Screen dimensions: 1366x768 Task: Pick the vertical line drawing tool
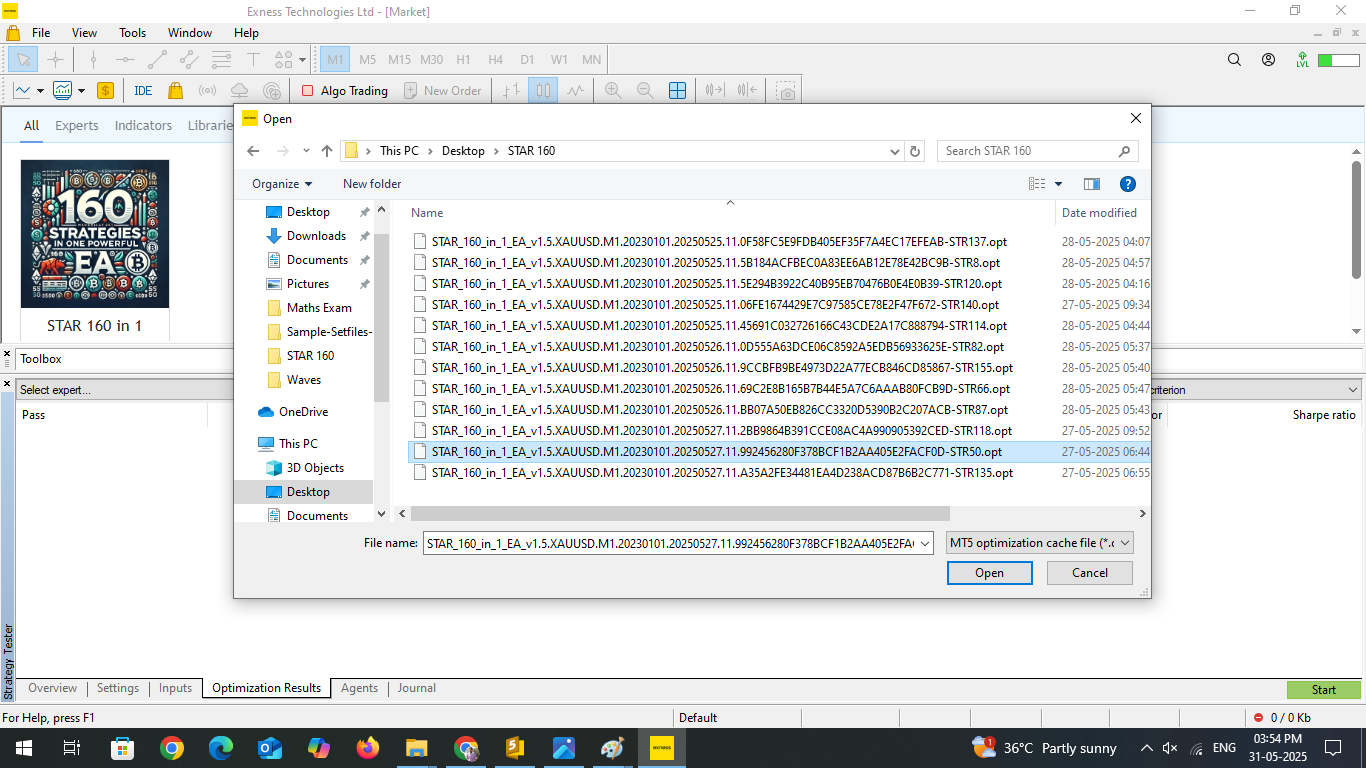tap(93, 59)
